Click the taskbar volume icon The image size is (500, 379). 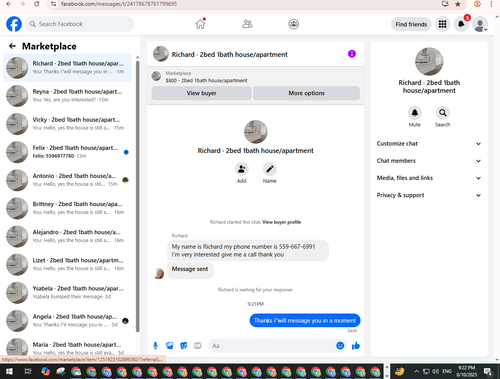coord(435,371)
